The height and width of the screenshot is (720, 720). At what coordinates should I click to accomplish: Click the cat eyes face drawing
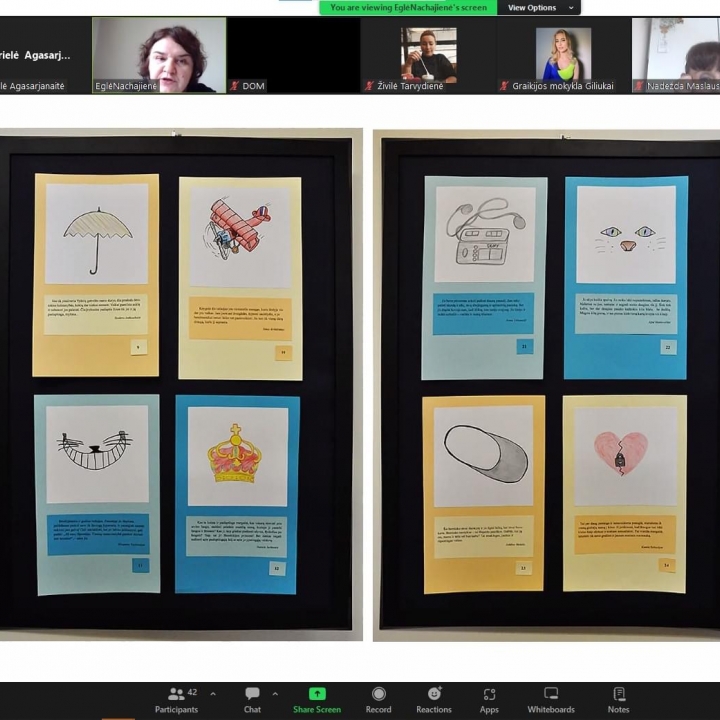coord(629,239)
